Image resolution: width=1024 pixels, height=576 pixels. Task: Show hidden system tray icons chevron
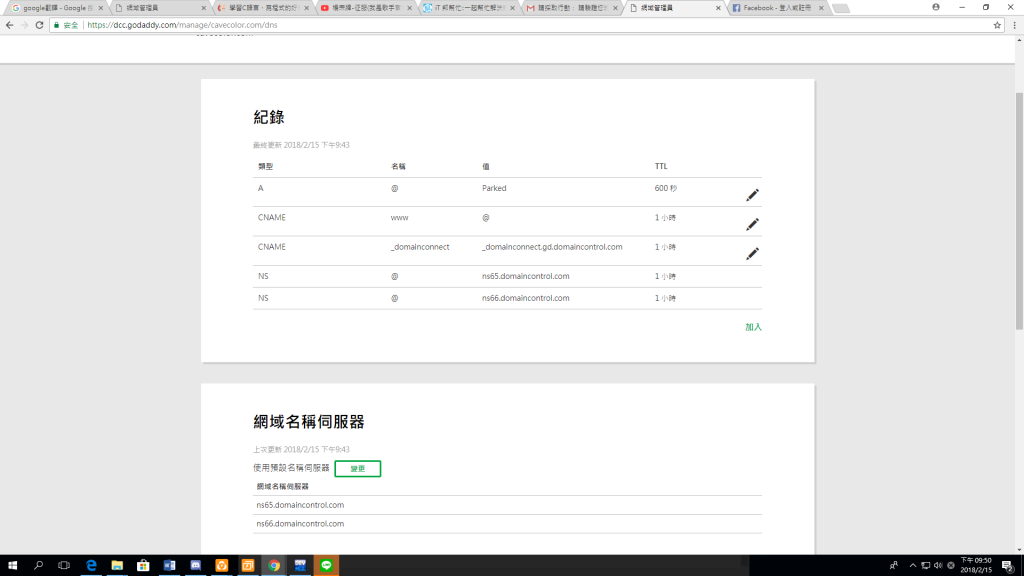[x=912, y=566]
